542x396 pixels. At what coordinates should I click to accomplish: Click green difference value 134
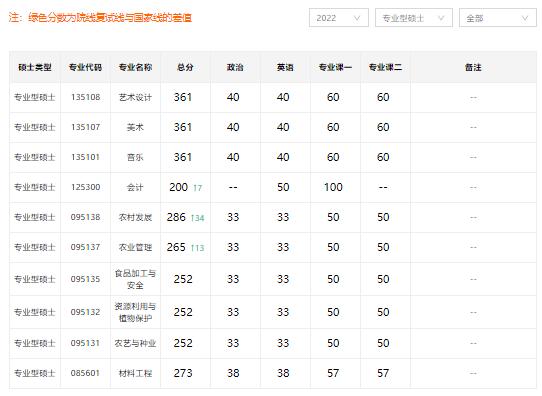(x=197, y=218)
